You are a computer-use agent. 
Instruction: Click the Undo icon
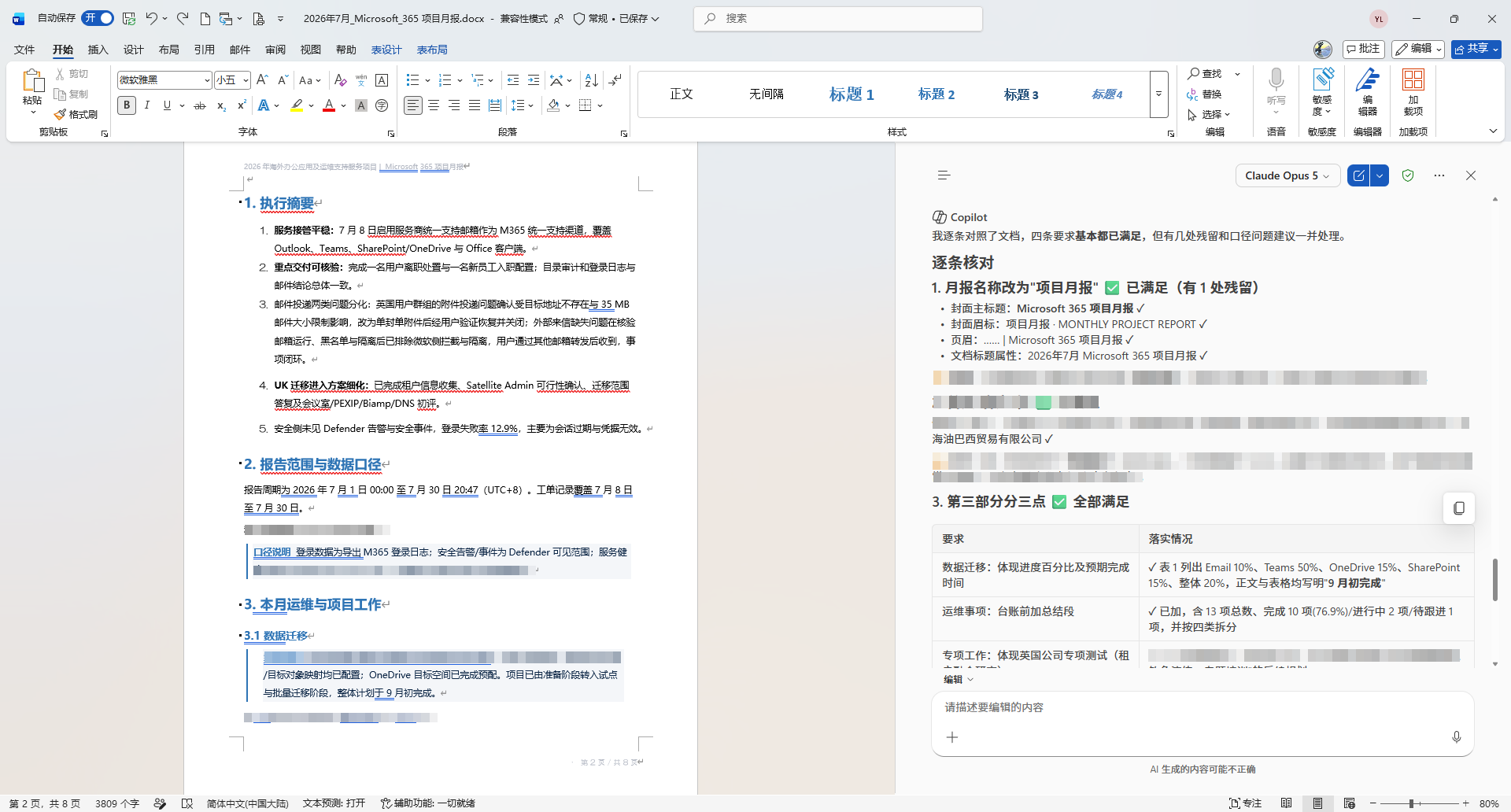click(x=152, y=18)
